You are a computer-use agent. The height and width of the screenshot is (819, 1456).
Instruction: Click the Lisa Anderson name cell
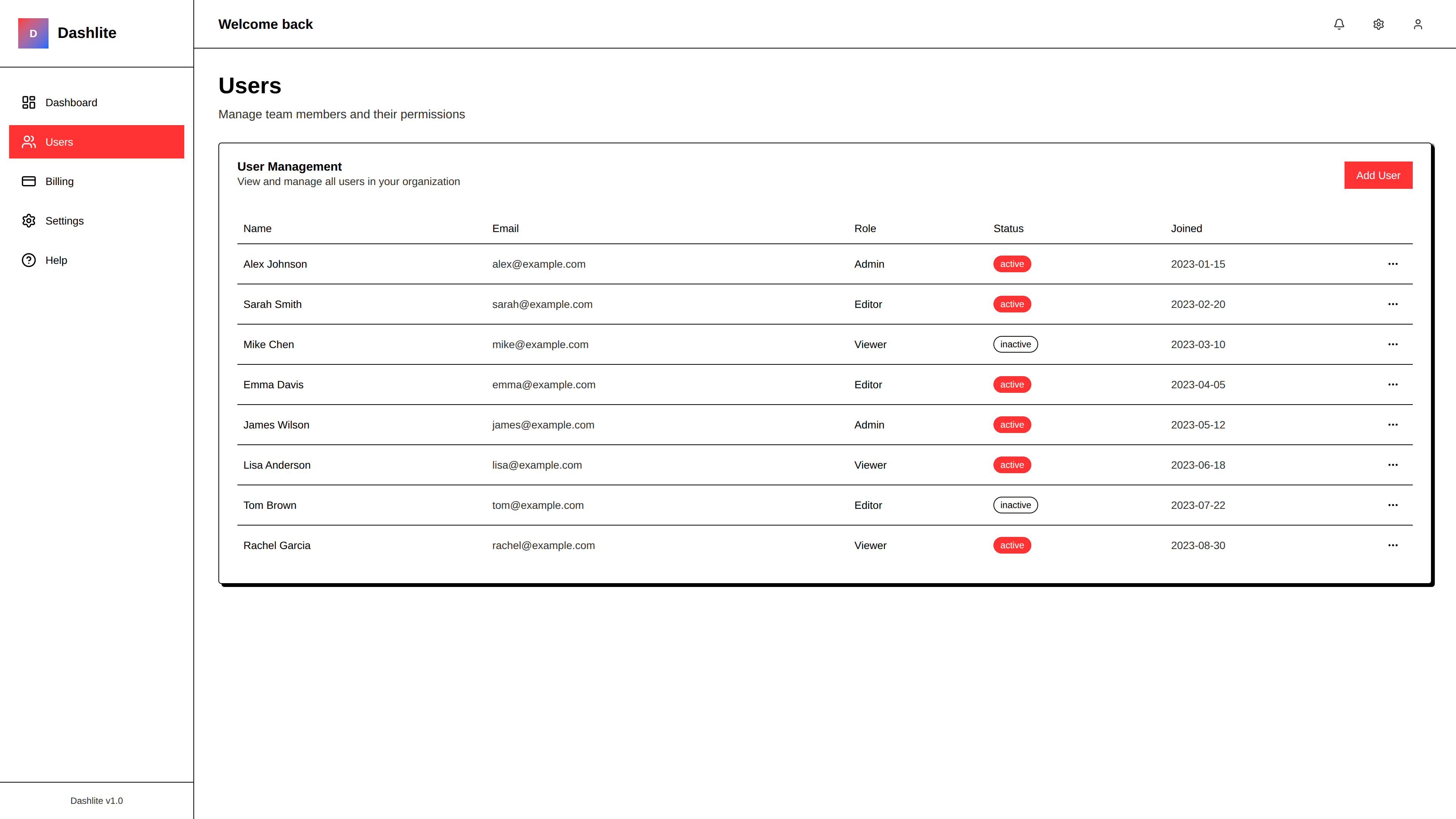[x=277, y=465]
